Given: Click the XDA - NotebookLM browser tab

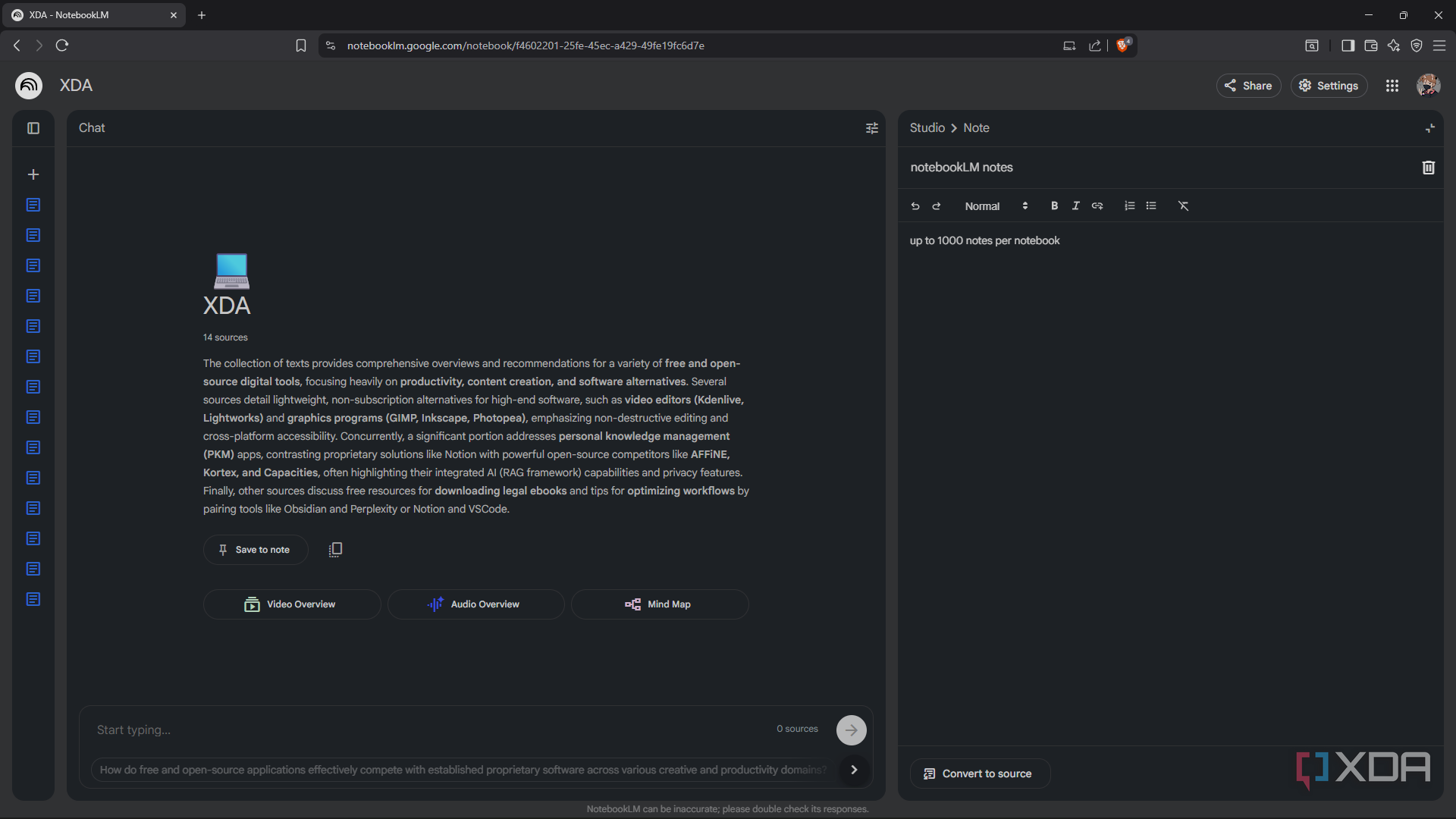Looking at the screenshot, I should click(95, 15).
